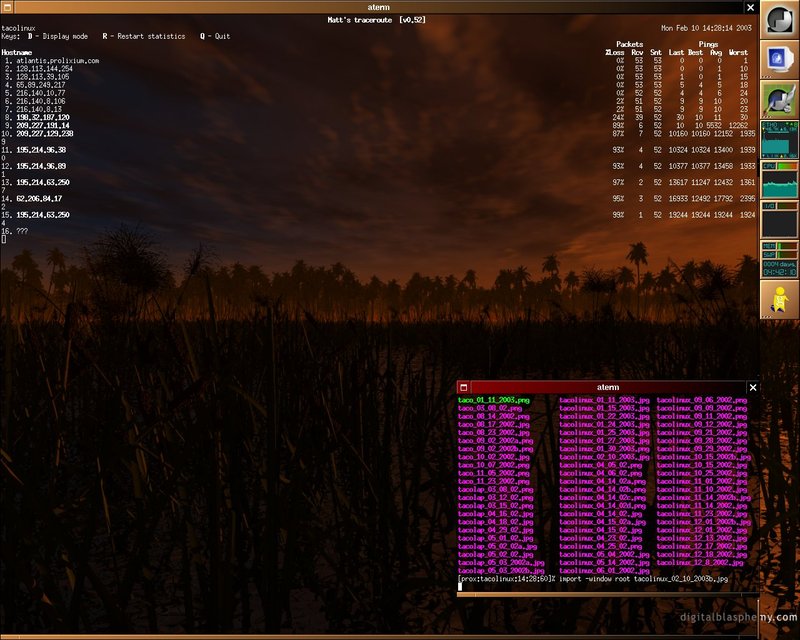Click the 'D - Display mode' key hint
Image resolution: width=800 pixels, height=640 pixels.
coord(58,36)
